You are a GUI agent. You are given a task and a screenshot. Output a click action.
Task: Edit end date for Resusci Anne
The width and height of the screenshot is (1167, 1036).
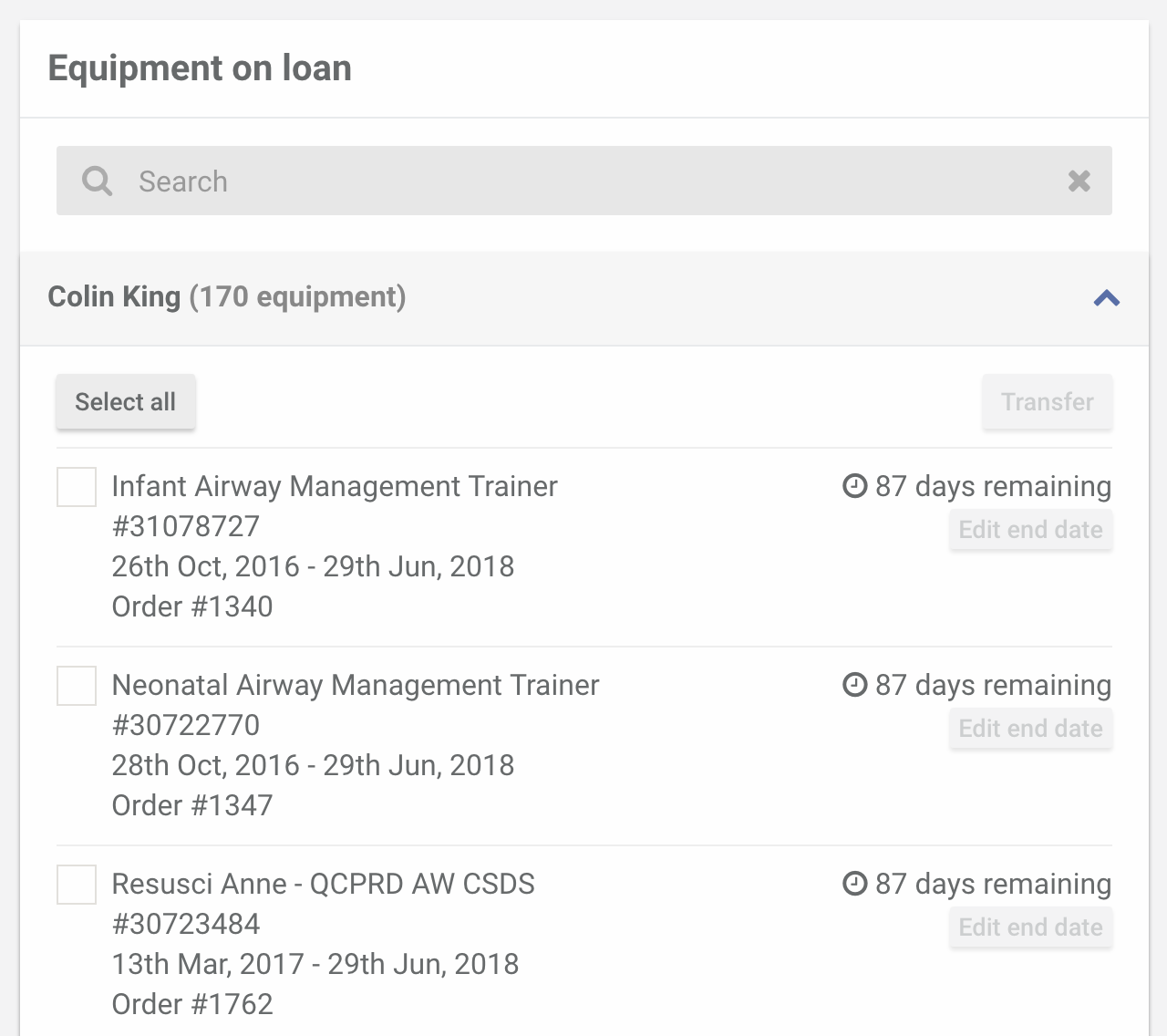pos(1031,927)
